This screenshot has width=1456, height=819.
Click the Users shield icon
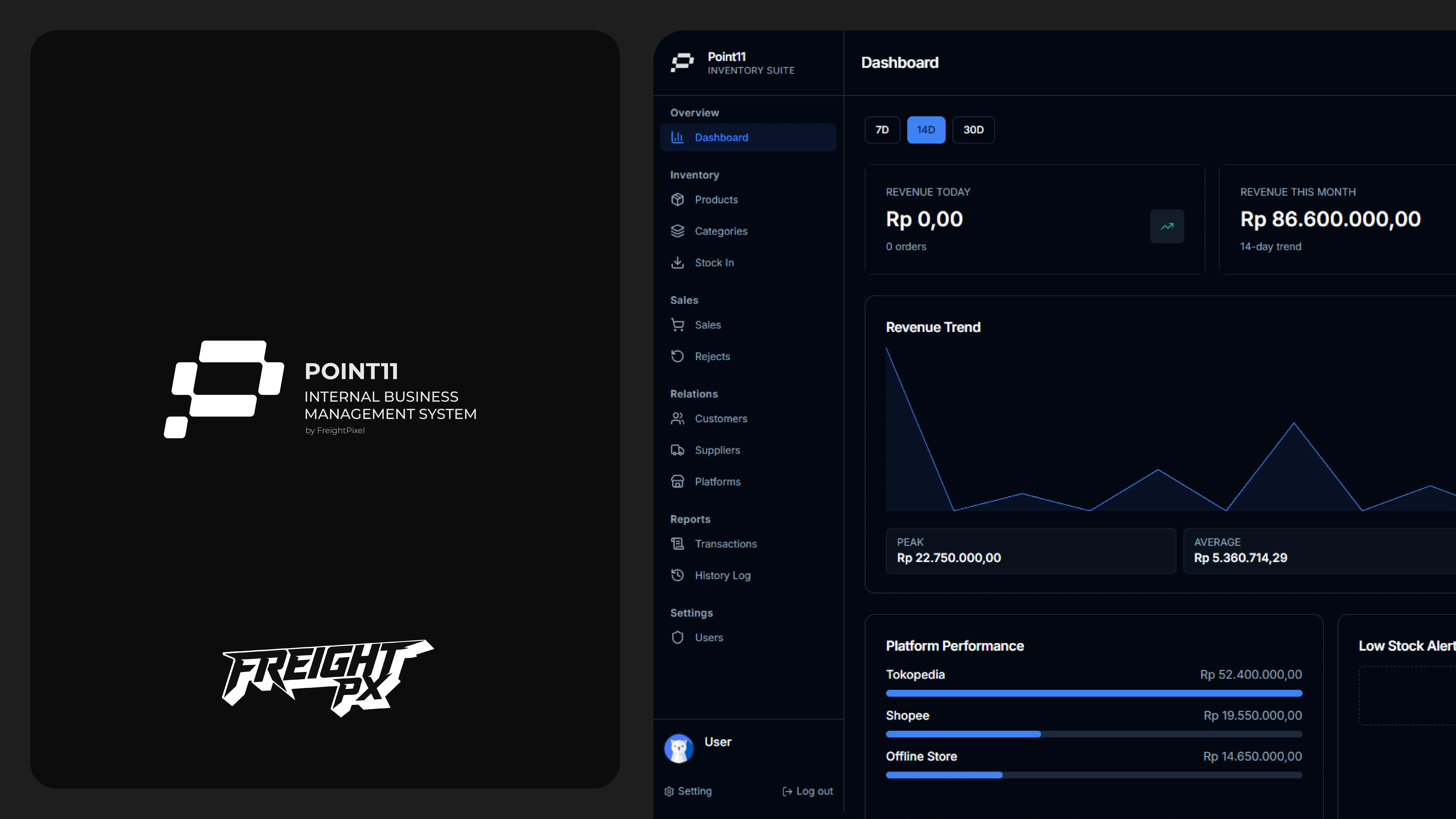pyautogui.click(x=677, y=638)
